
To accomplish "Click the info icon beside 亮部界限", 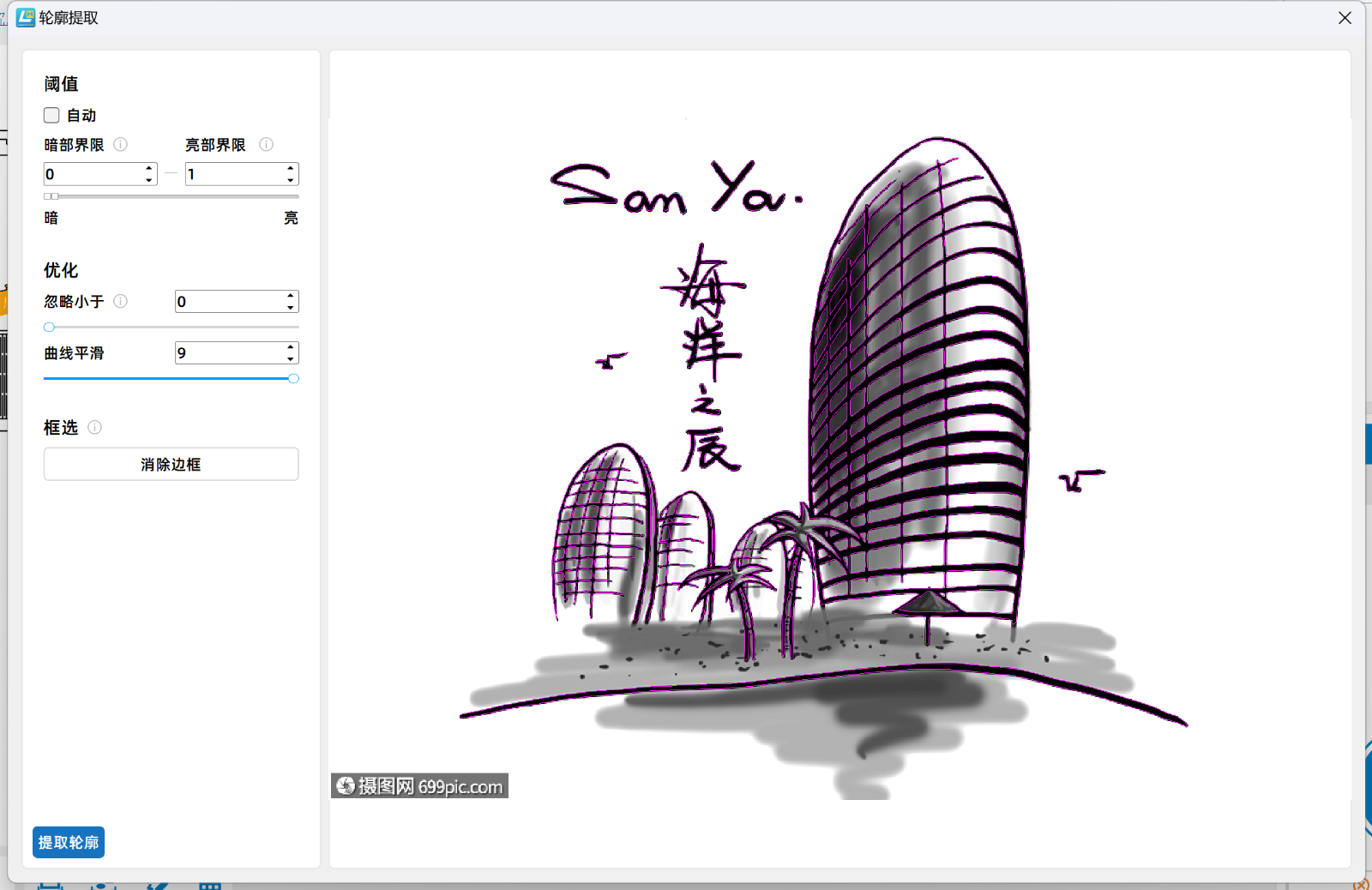I will 267,144.
